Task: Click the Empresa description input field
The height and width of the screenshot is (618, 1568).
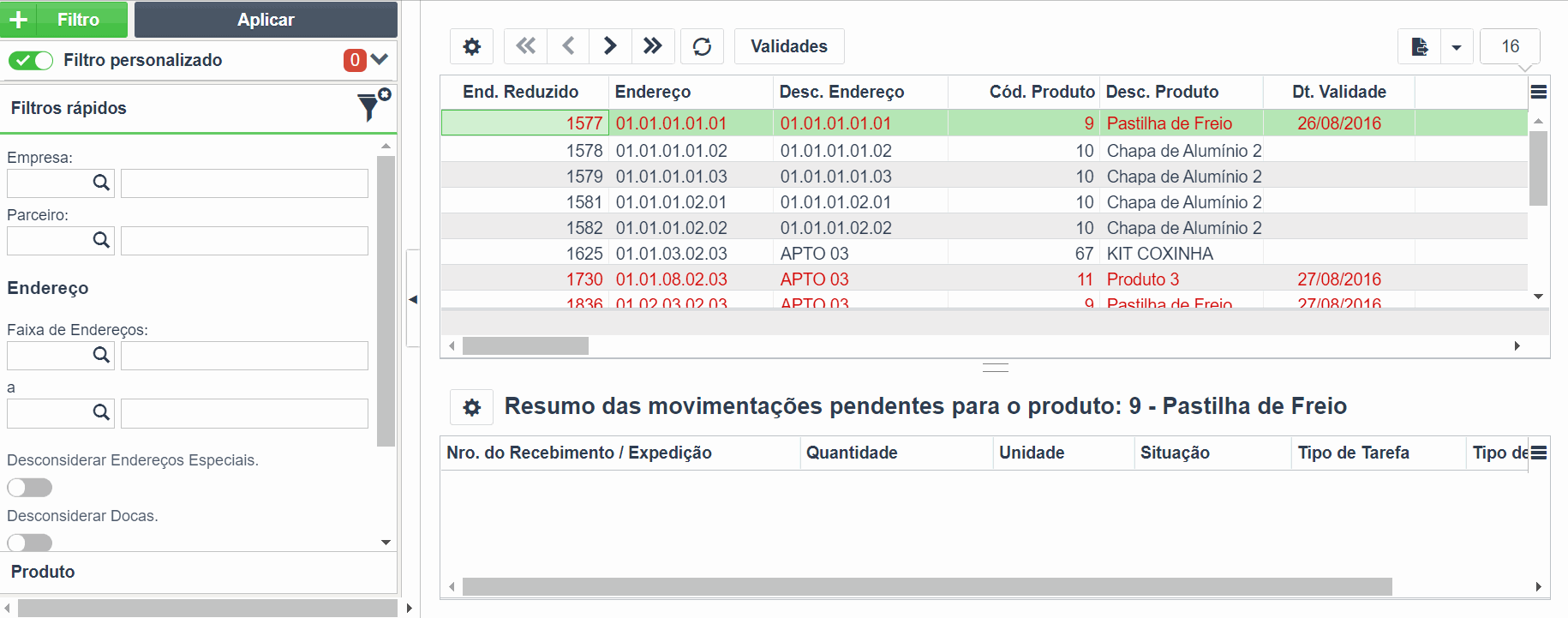Action: point(244,183)
